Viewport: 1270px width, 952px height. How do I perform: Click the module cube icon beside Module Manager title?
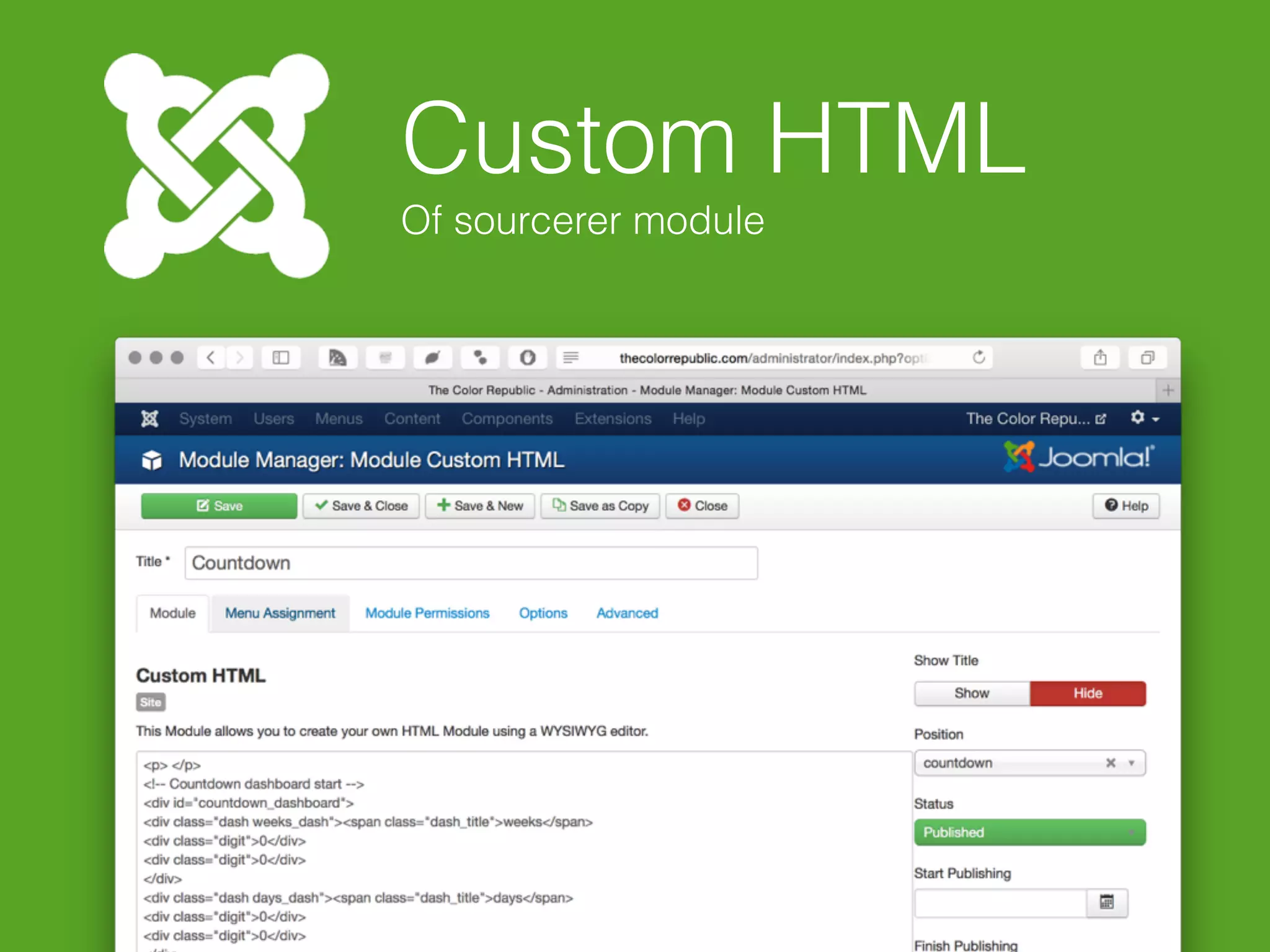152,461
